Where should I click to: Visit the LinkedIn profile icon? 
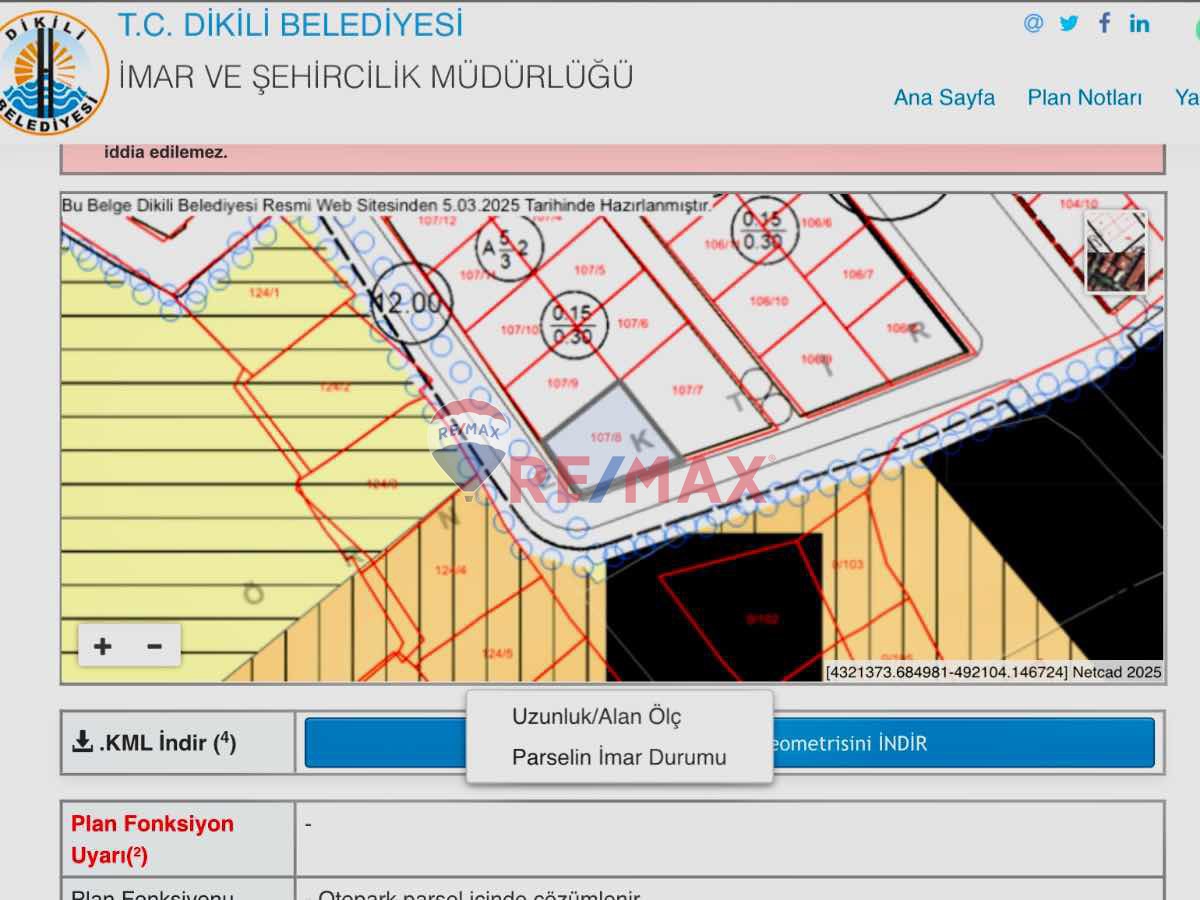tap(1139, 23)
